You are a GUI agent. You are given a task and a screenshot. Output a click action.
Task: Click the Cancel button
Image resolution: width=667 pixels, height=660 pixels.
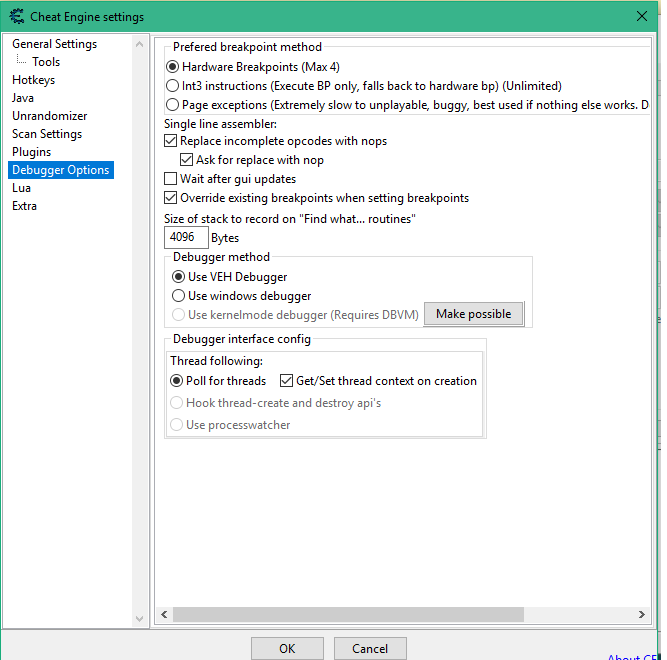(x=370, y=648)
